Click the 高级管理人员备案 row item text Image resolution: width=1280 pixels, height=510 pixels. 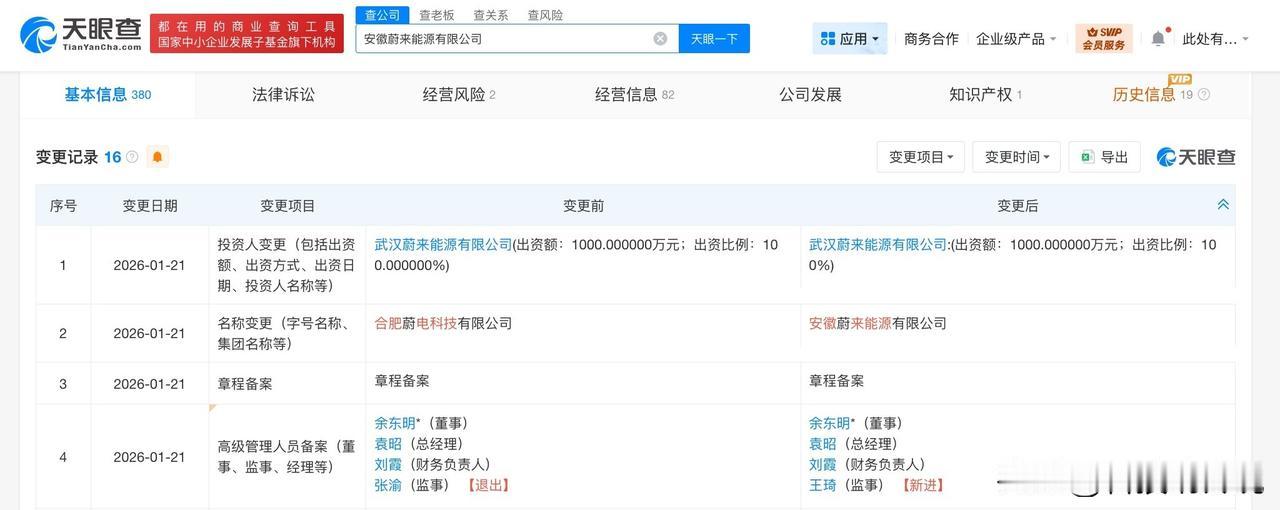pyautogui.click(x=287, y=456)
